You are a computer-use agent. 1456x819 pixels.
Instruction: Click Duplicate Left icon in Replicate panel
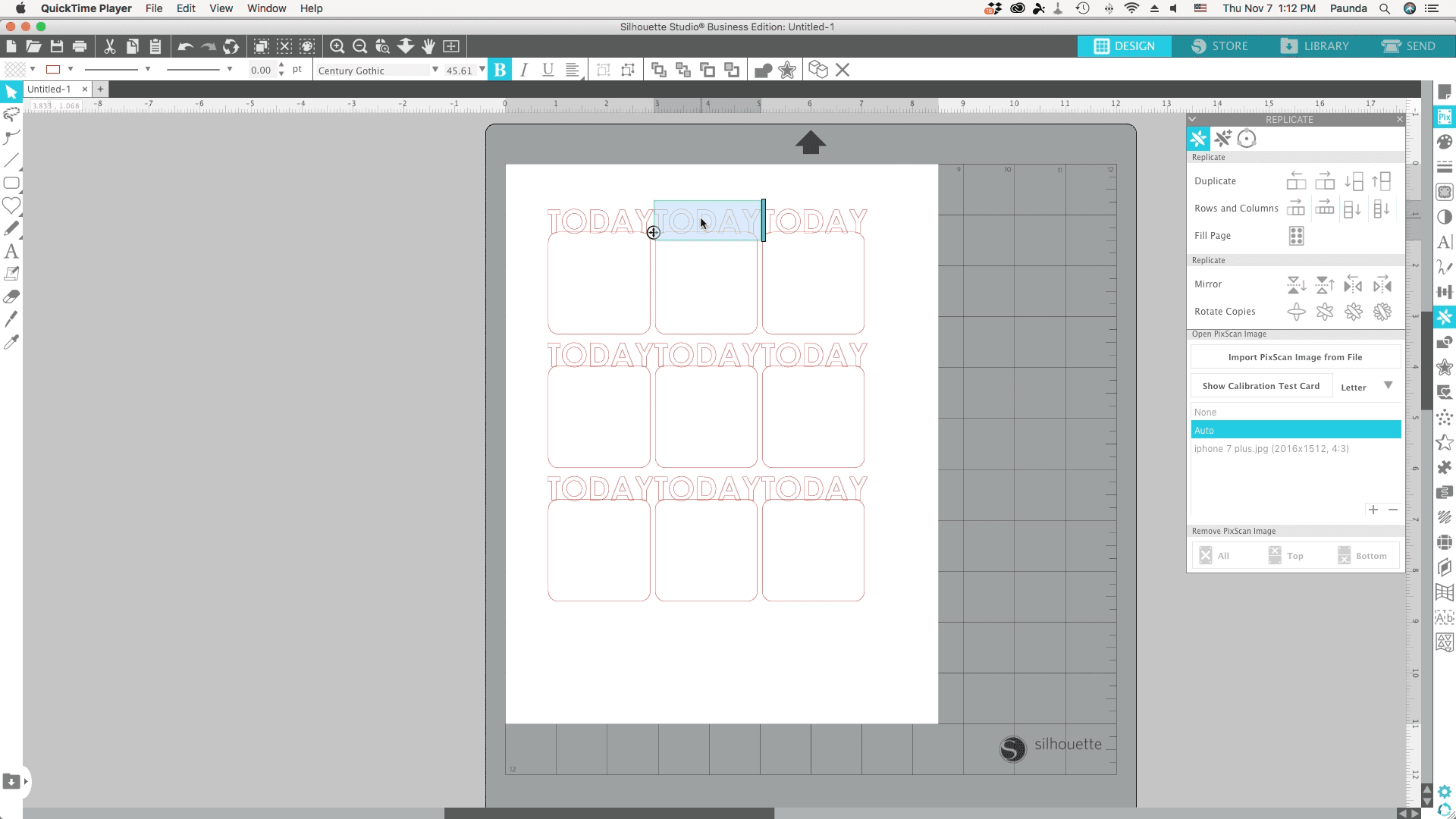1296,181
